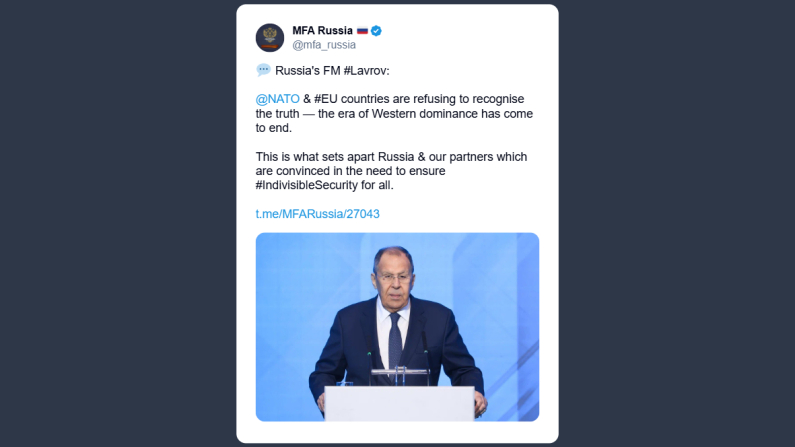795x447 pixels.
Task: Click the speech bubble emoji
Action: [x=263, y=70]
